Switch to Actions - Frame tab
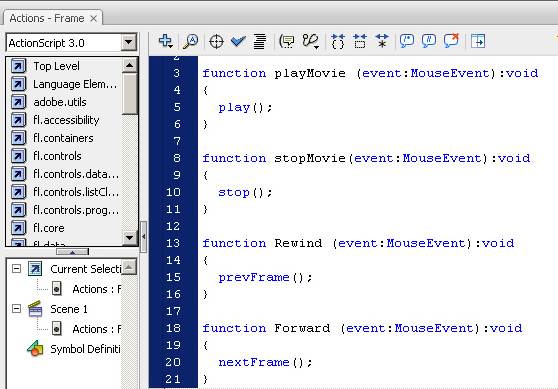Screen dimensions: 558x389 click(x=47, y=18)
